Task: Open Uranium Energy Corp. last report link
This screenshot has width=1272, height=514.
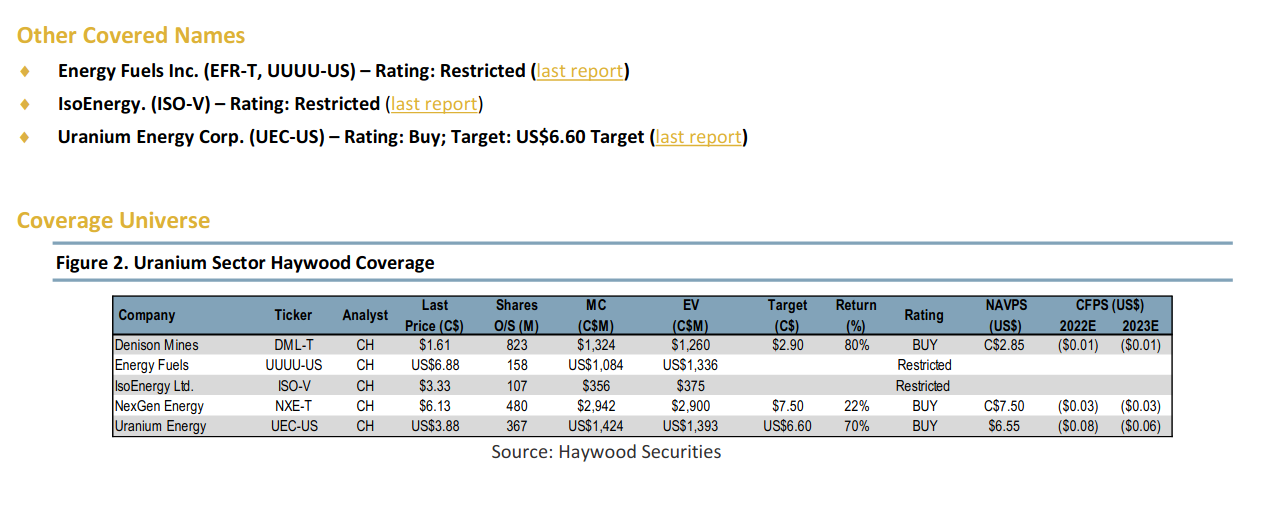Action: click(x=699, y=137)
